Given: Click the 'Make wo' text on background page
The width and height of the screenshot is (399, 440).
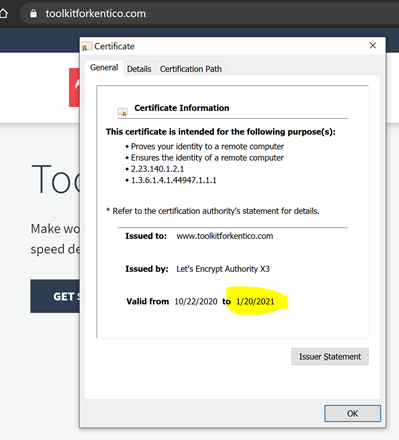Looking at the screenshot, I should [x=55, y=229].
